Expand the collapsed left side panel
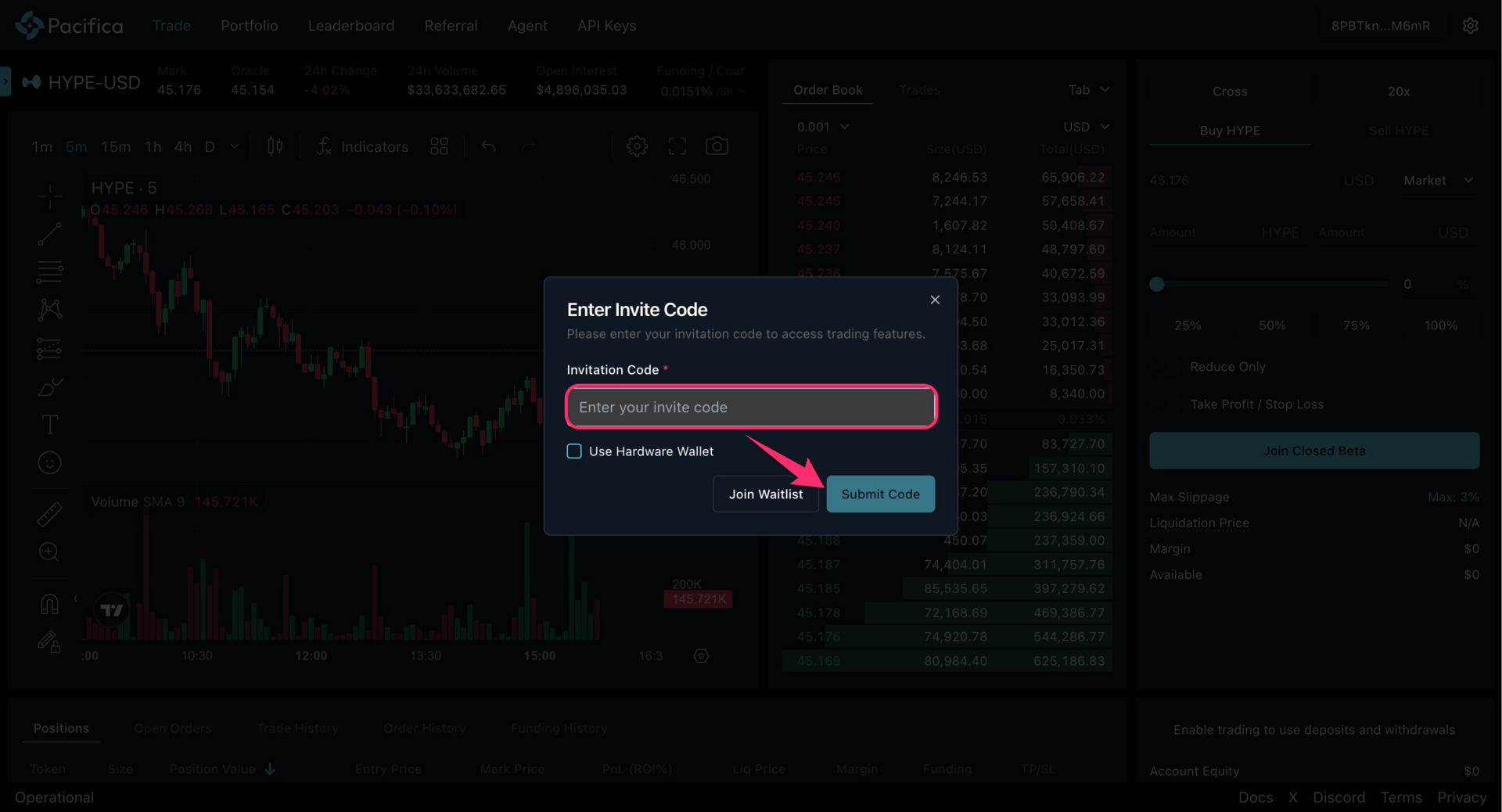The width and height of the screenshot is (1502, 812). (x=5, y=81)
